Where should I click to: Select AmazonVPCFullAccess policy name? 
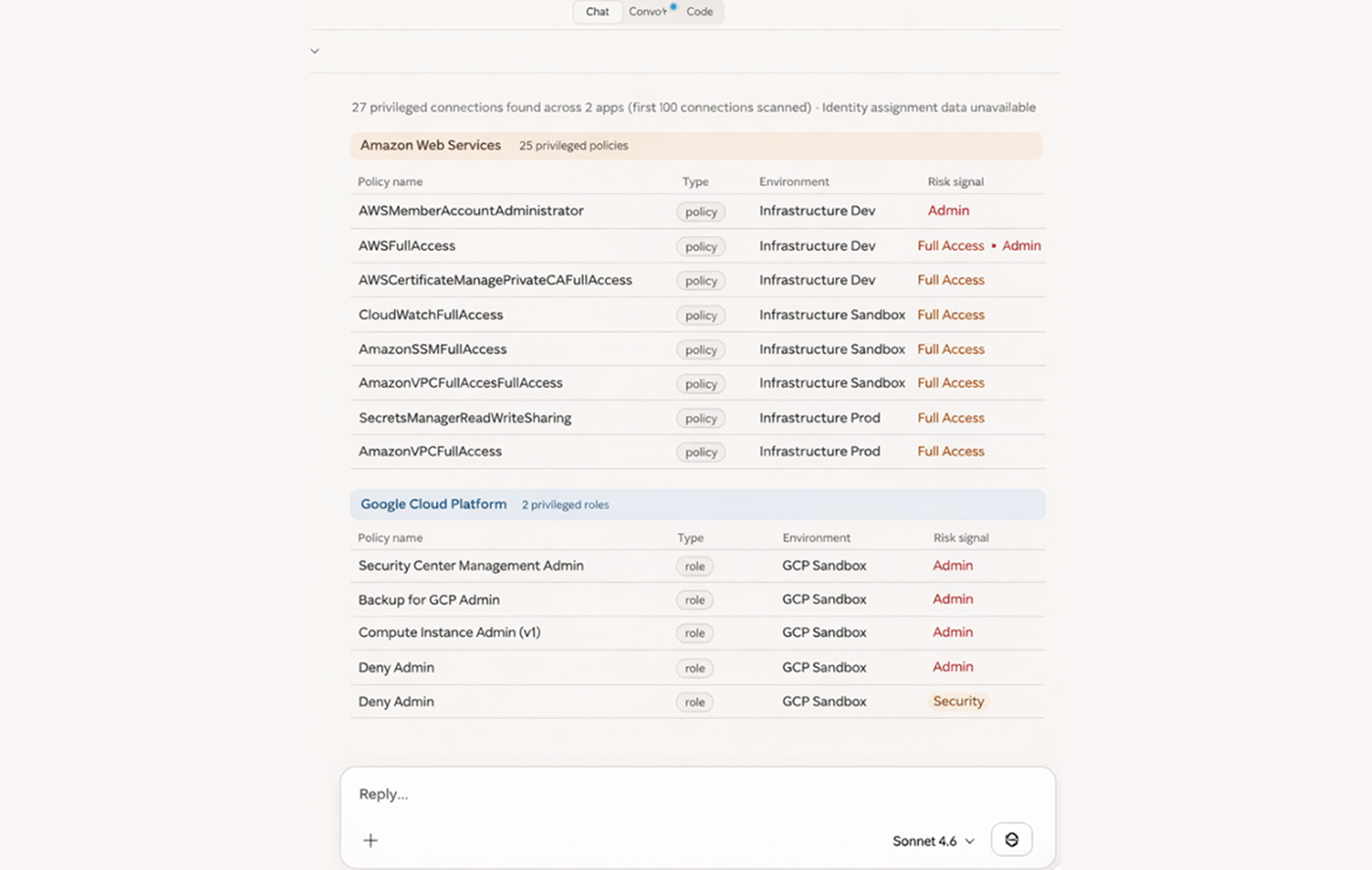click(430, 452)
